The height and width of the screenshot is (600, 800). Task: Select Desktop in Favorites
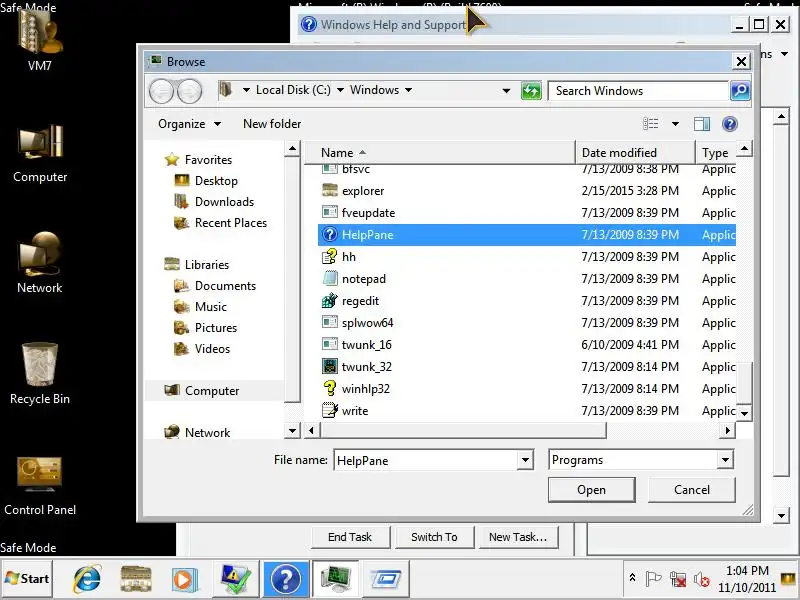206,181
